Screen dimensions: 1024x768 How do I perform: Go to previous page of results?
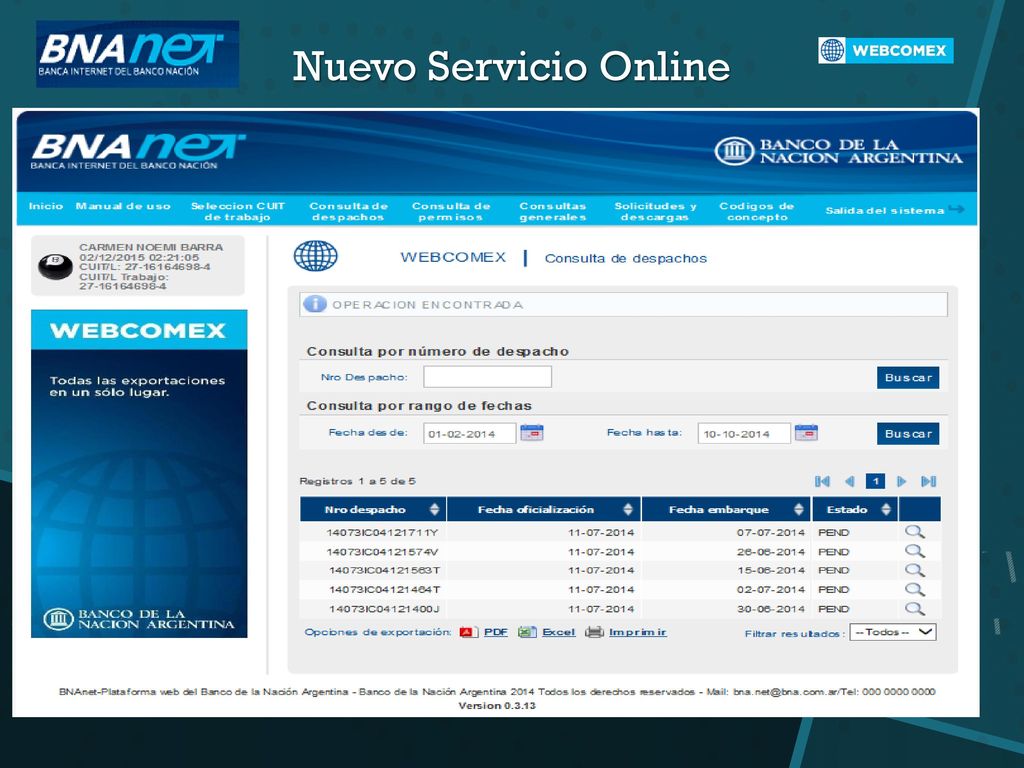tap(850, 481)
